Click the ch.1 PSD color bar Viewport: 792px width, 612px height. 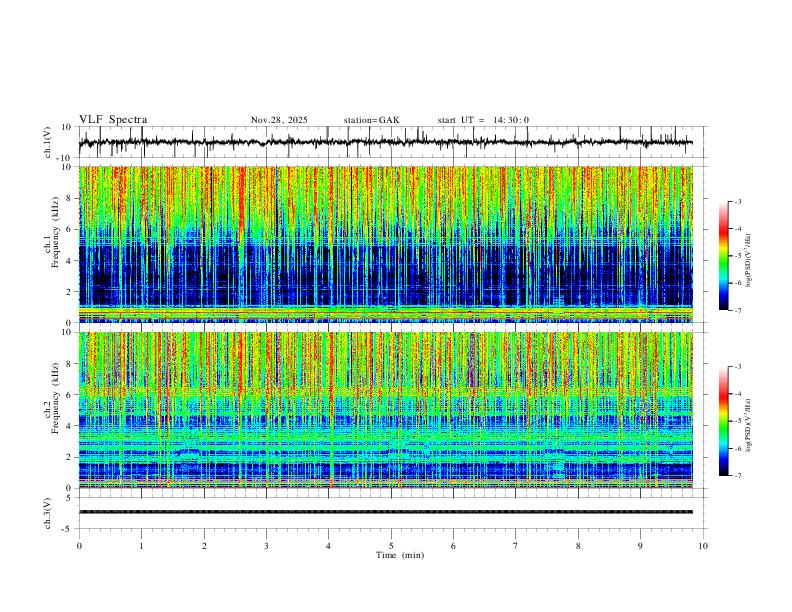(x=723, y=255)
